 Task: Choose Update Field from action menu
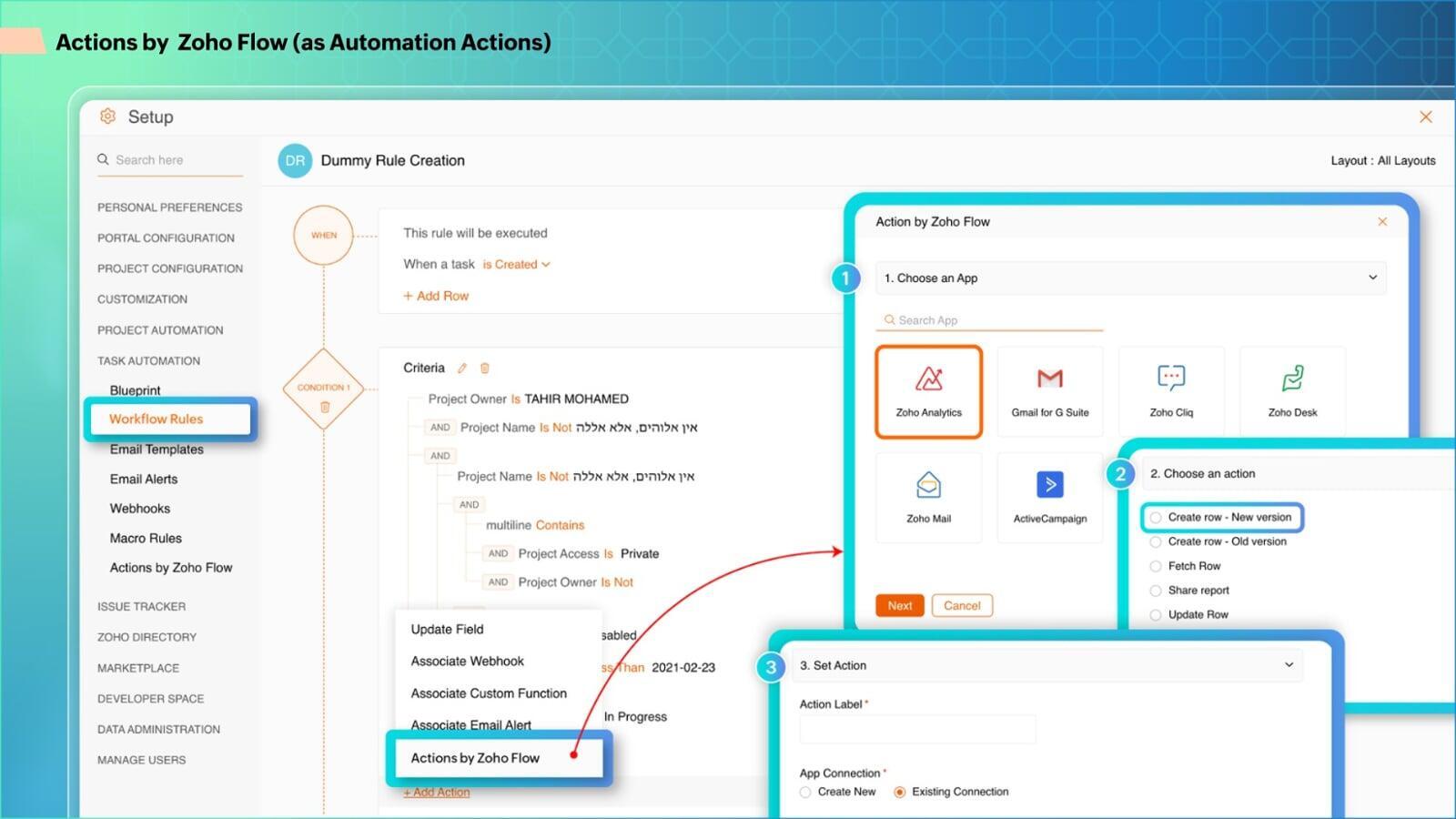[x=447, y=629]
